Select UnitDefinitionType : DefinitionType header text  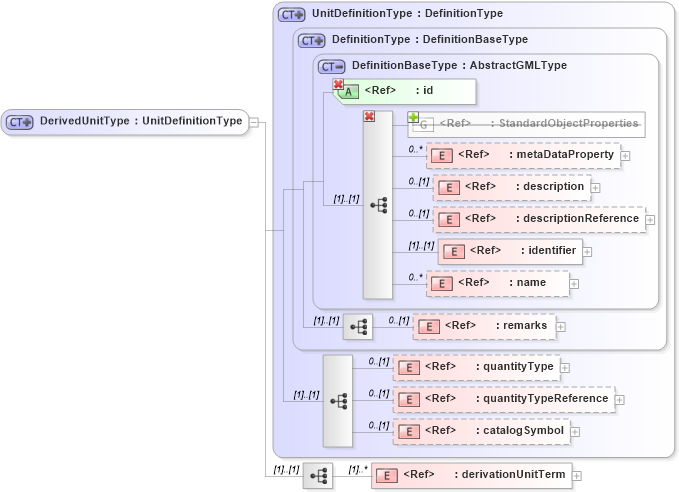pyautogui.click(x=407, y=13)
